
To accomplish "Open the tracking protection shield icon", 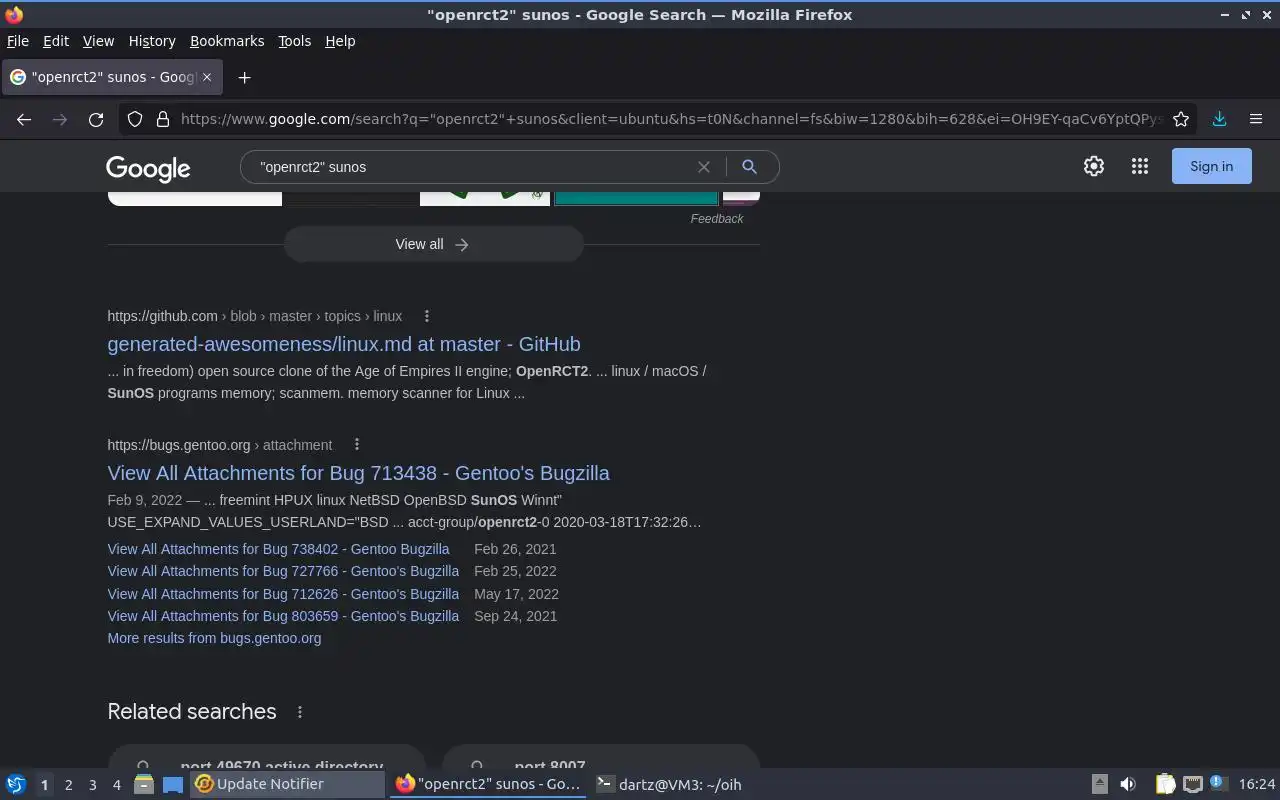I will (135, 119).
